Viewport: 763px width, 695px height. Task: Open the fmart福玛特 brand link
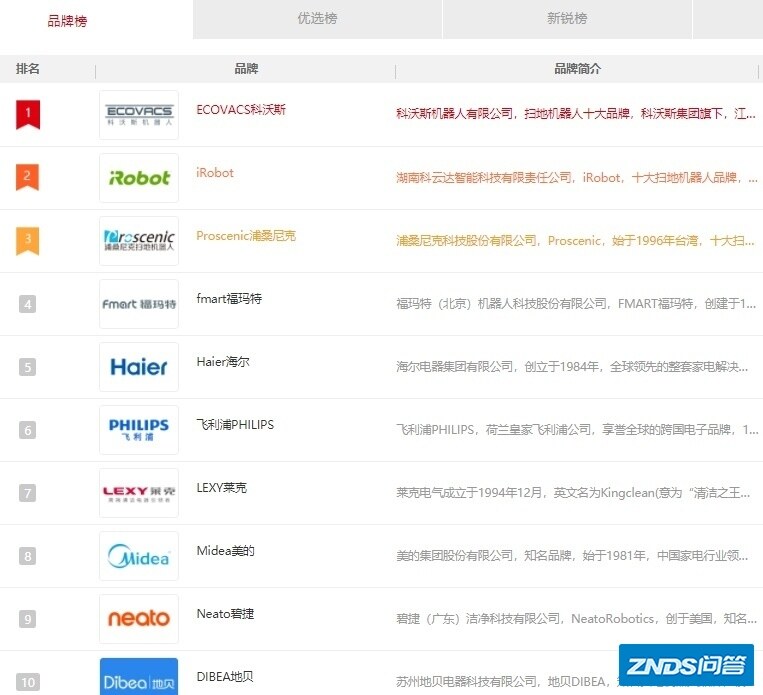(x=229, y=298)
